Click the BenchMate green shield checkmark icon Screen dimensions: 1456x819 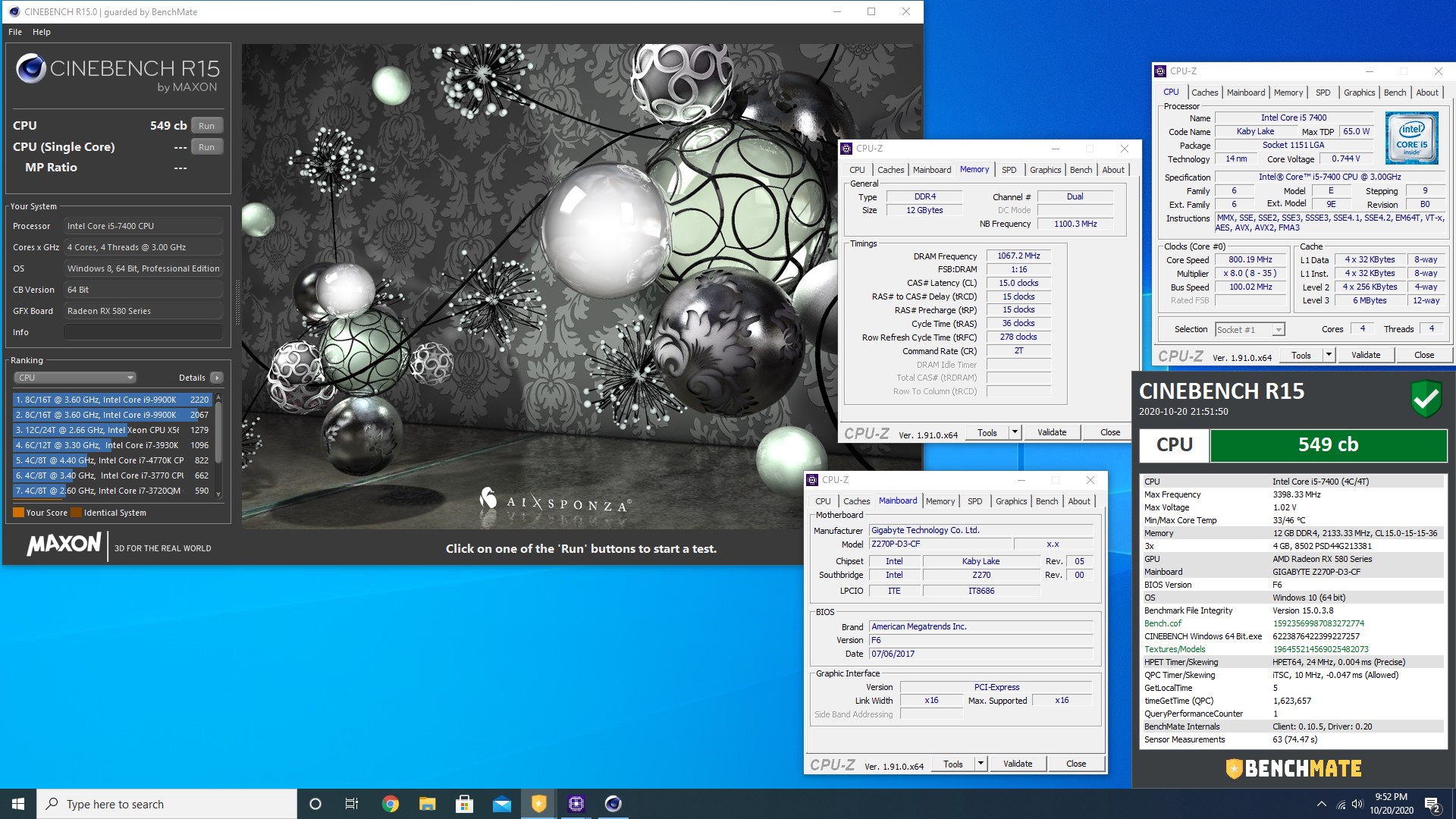(1426, 398)
